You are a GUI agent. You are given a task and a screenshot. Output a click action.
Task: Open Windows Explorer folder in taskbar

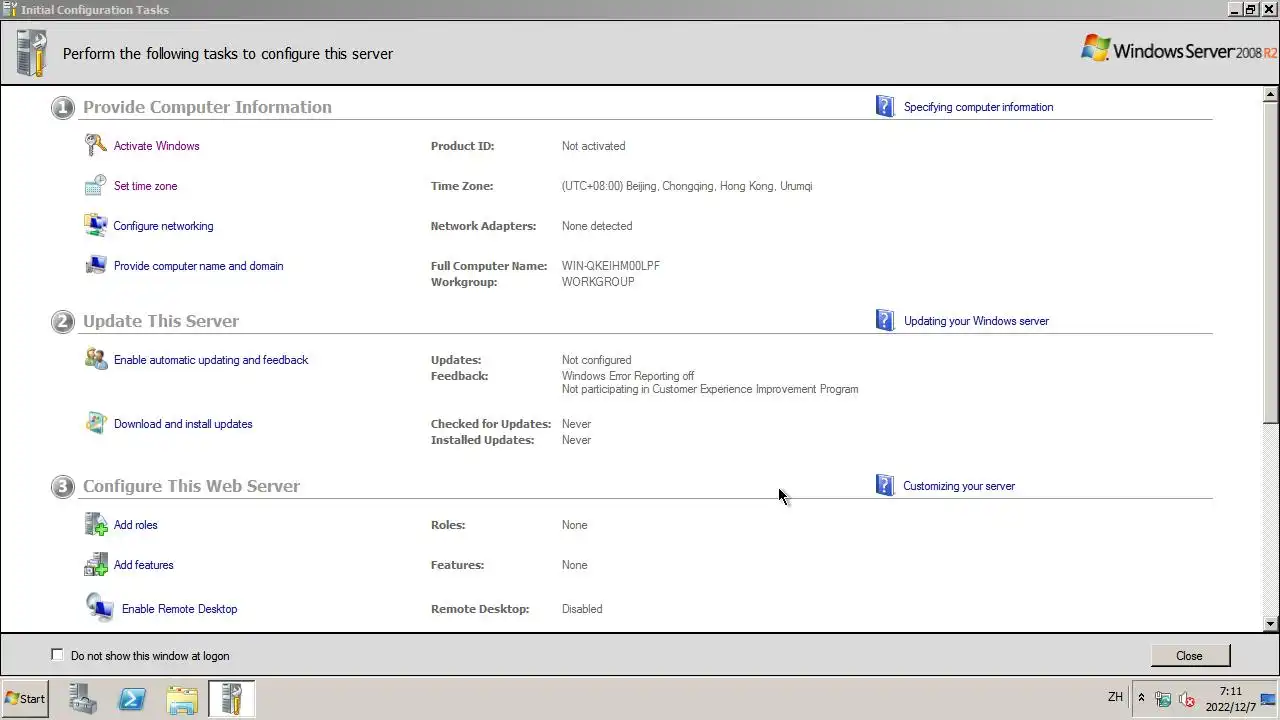pos(182,699)
